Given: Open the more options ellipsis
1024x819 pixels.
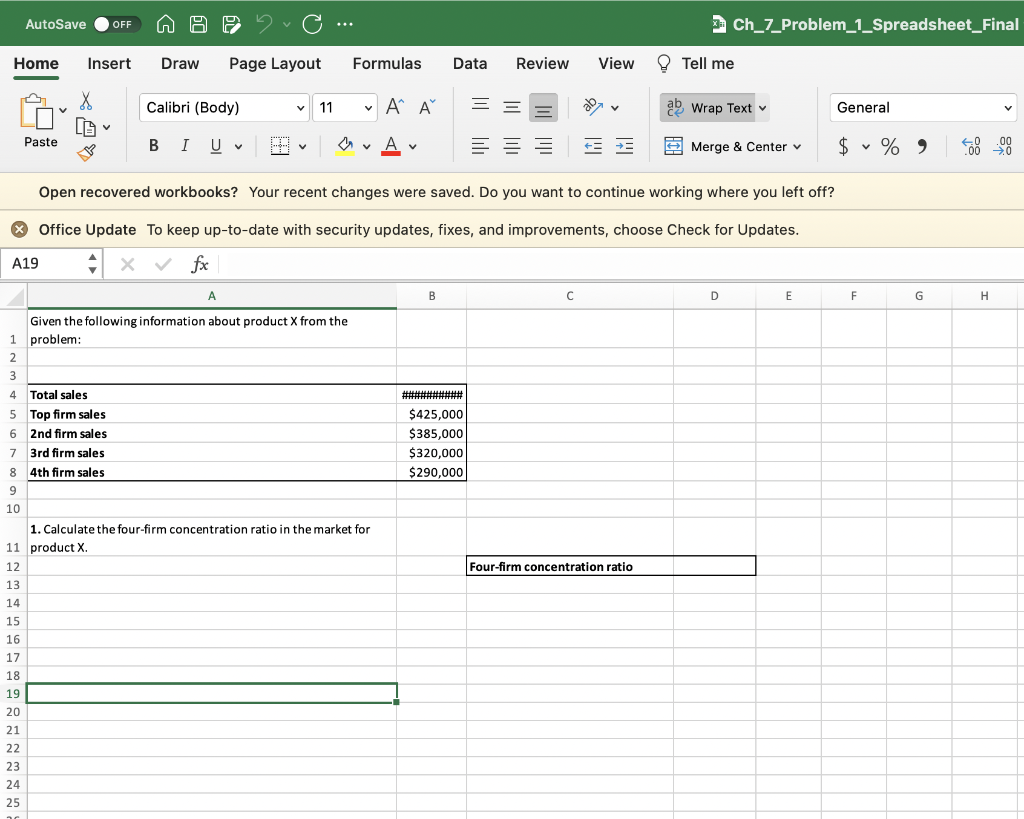Looking at the screenshot, I should [345, 24].
